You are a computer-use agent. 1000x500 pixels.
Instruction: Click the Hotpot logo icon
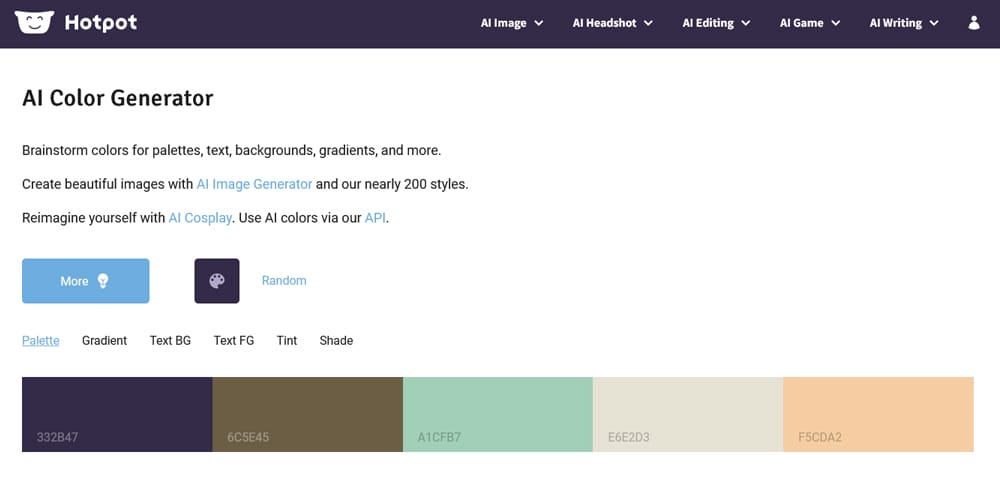[x=33, y=22]
